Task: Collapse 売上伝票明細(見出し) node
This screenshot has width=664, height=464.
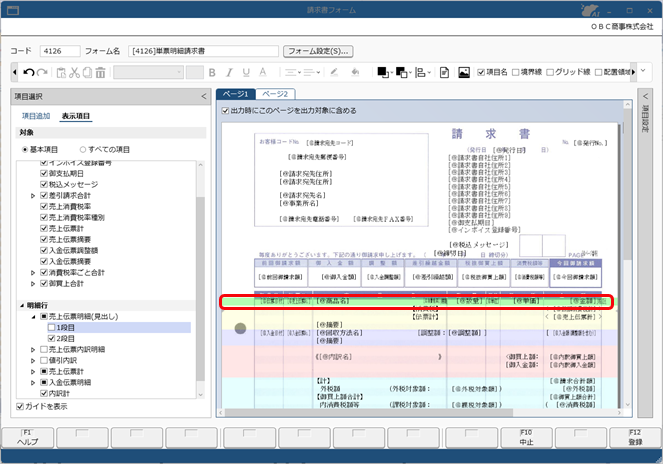Action: (x=33, y=317)
